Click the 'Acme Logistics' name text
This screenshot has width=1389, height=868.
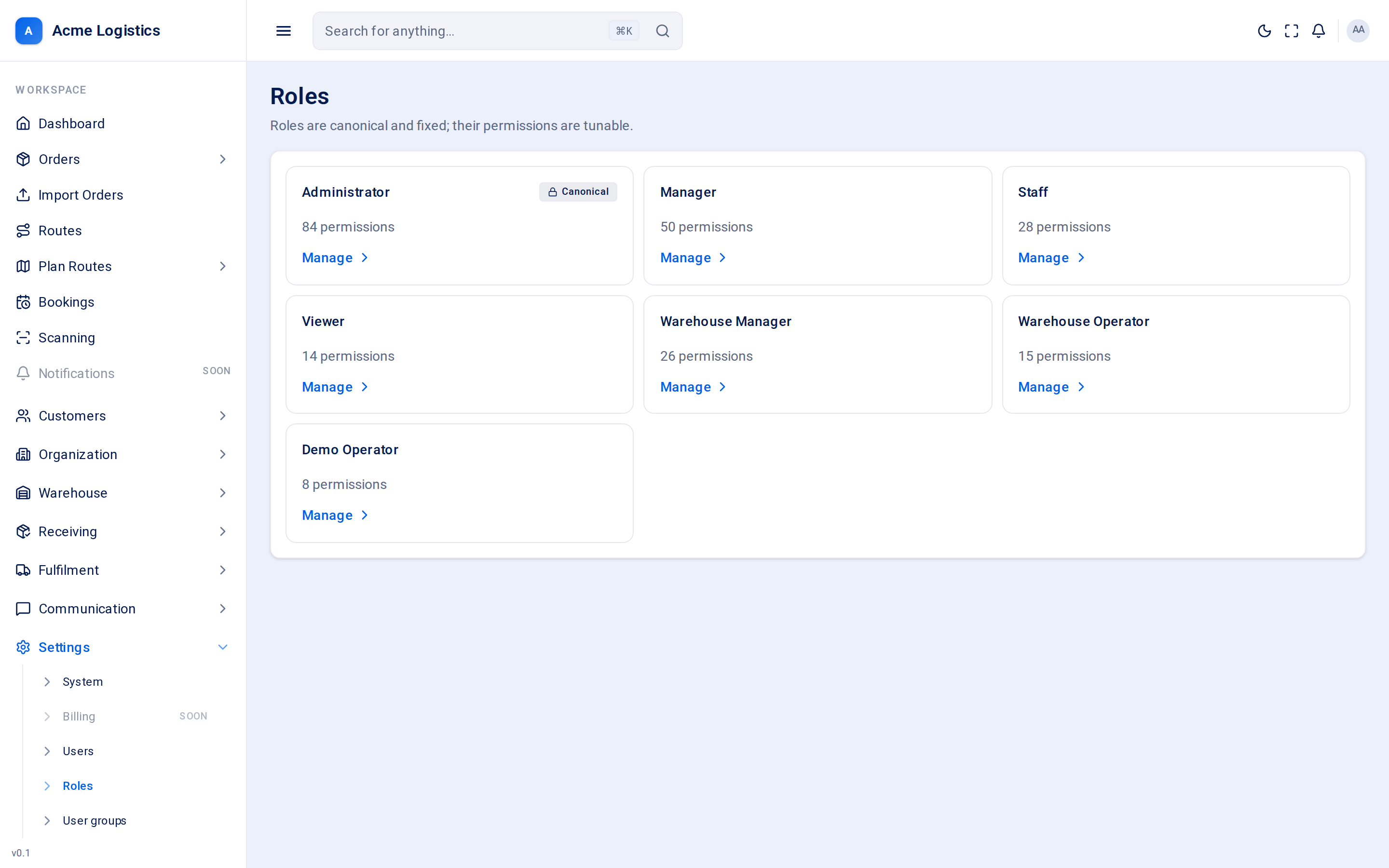(x=106, y=30)
